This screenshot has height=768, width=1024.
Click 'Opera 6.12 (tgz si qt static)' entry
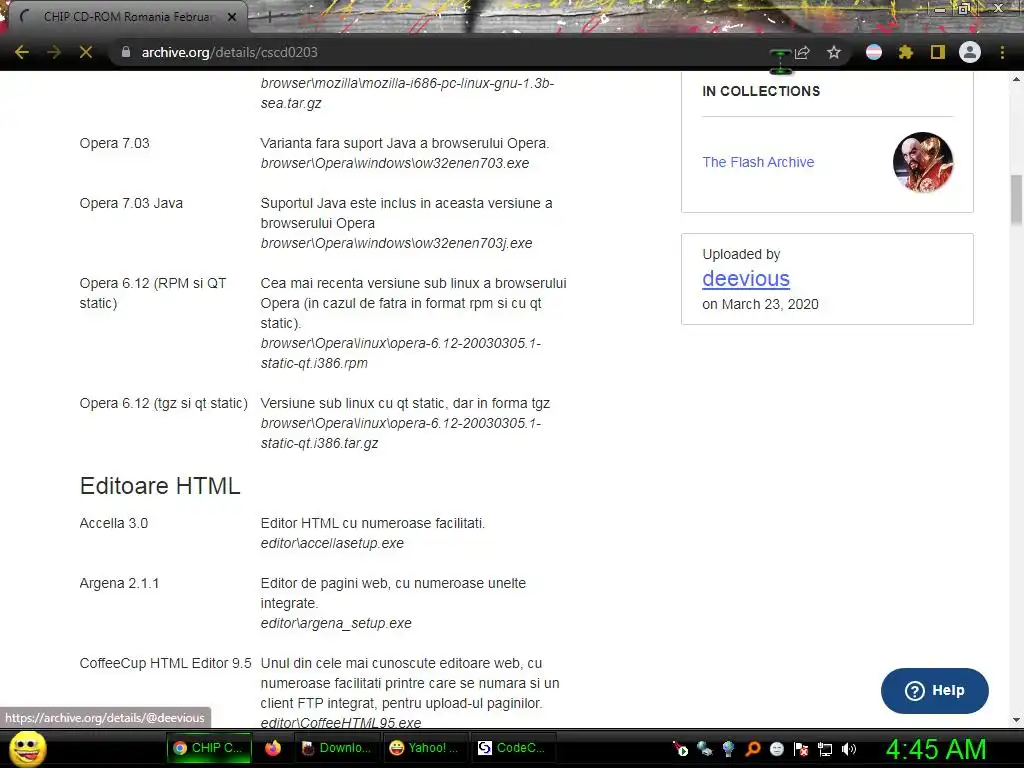tap(163, 403)
